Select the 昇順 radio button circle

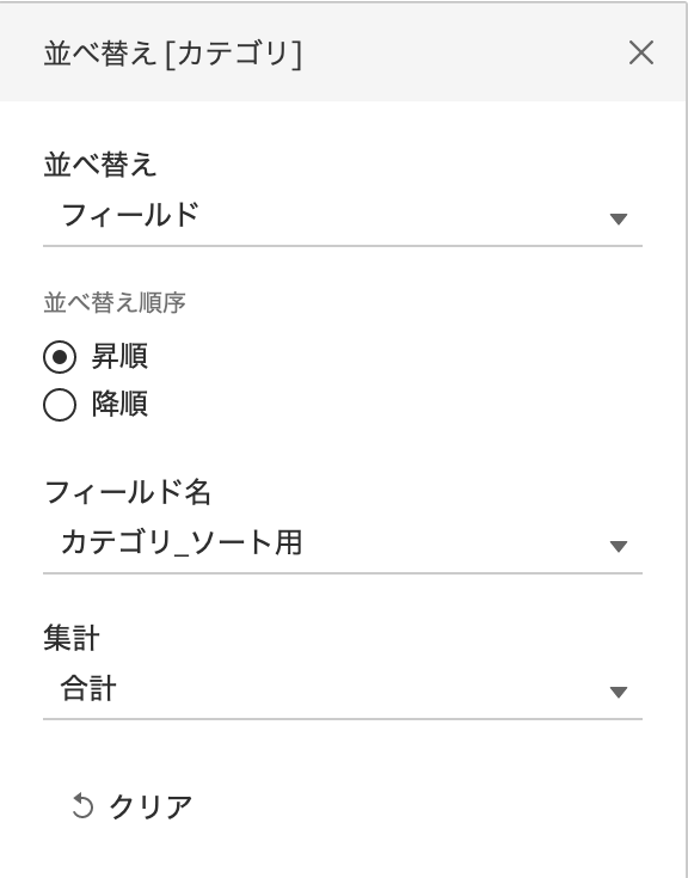tap(60, 356)
